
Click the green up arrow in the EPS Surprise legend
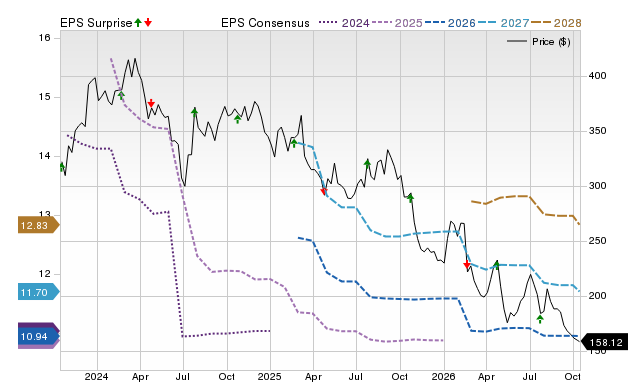[138, 22]
